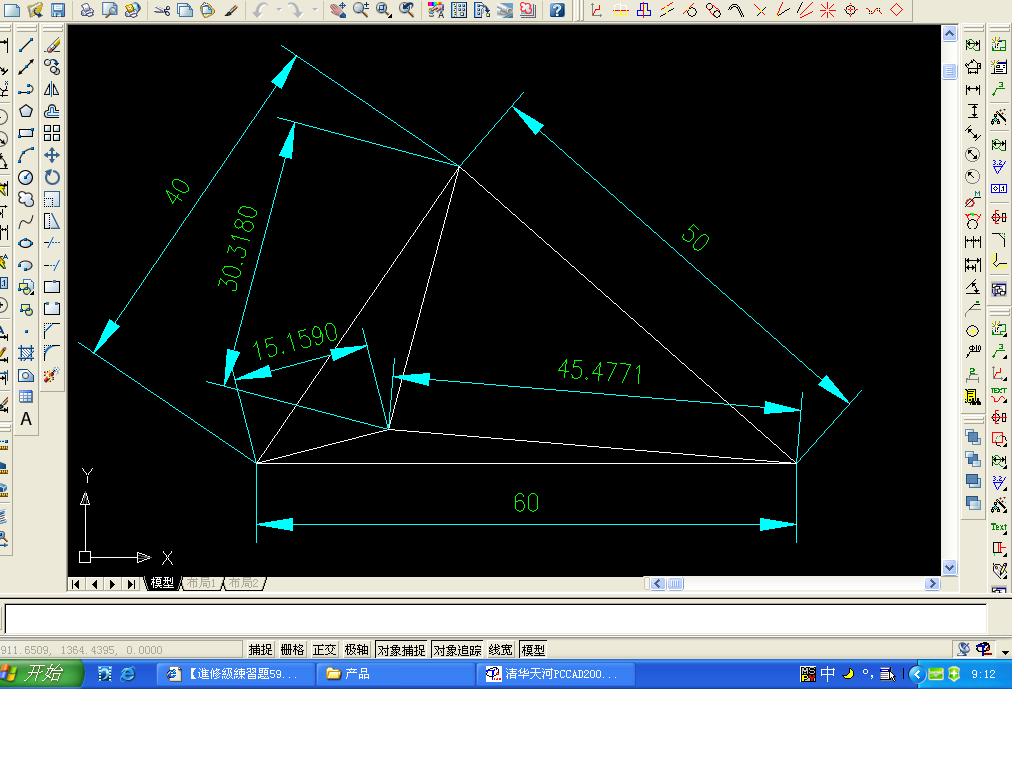Viewport: 1024px width, 768px height.
Task: Switch to the 布局1 layout tab
Action: tap(200, 583)
